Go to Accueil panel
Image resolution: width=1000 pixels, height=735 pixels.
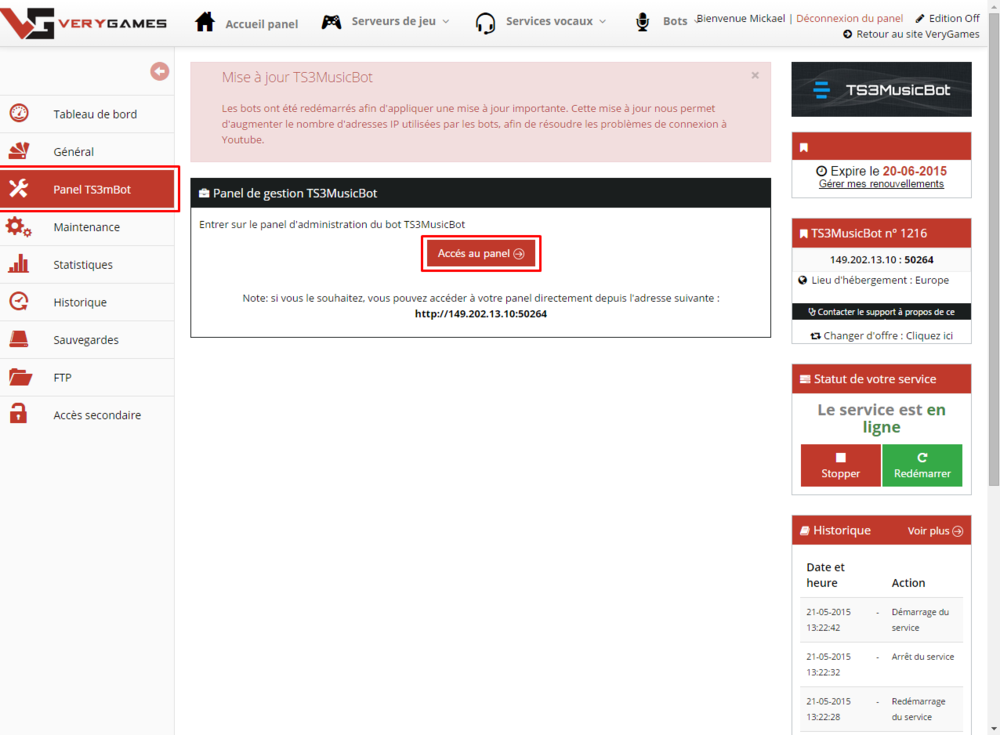pos(247,22)
